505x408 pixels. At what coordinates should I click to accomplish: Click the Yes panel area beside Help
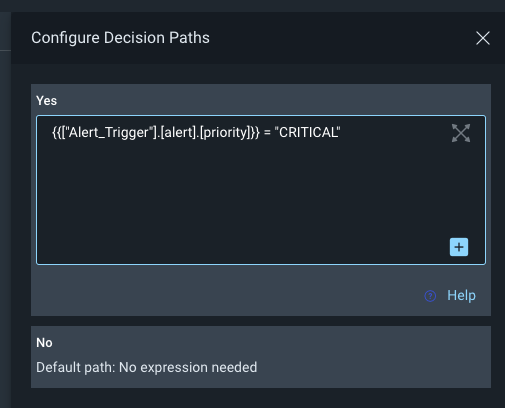(227, 290)
